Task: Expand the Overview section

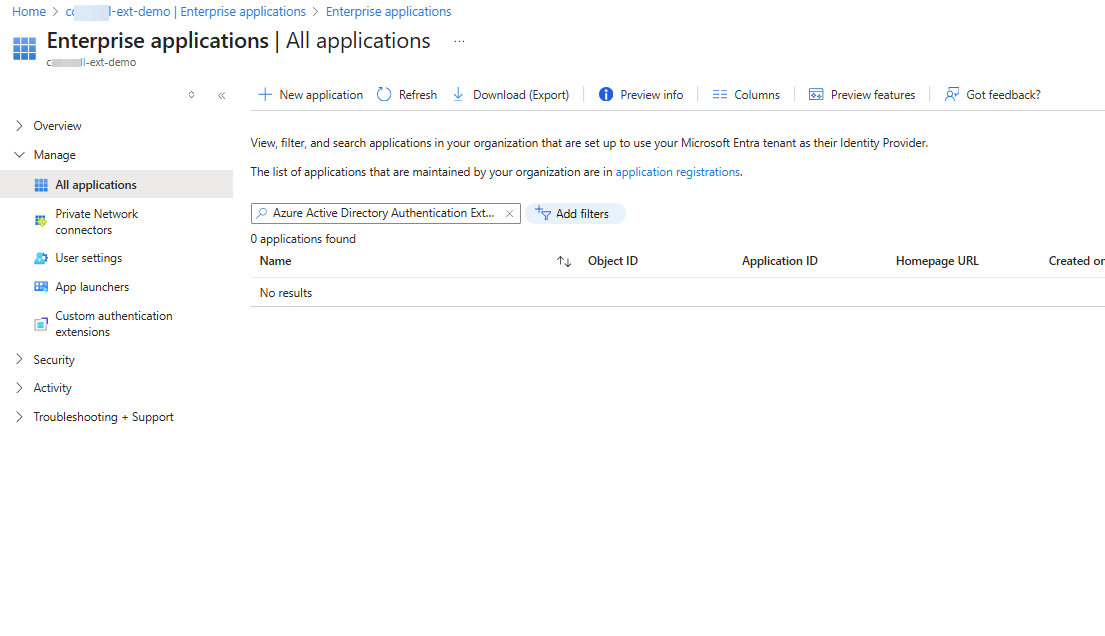Action: pos(19,126)
